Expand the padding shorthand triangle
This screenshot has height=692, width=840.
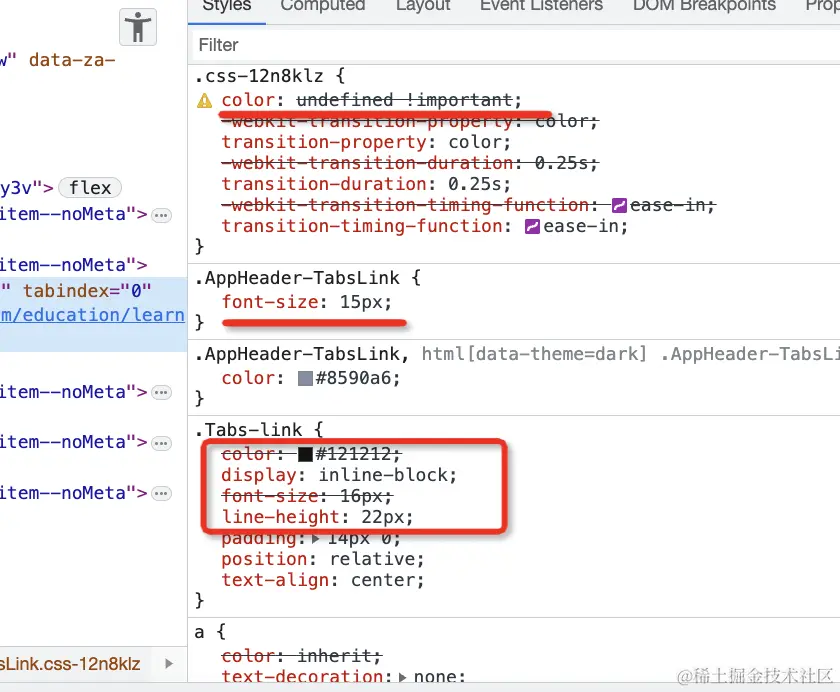[x=316, y=538]
